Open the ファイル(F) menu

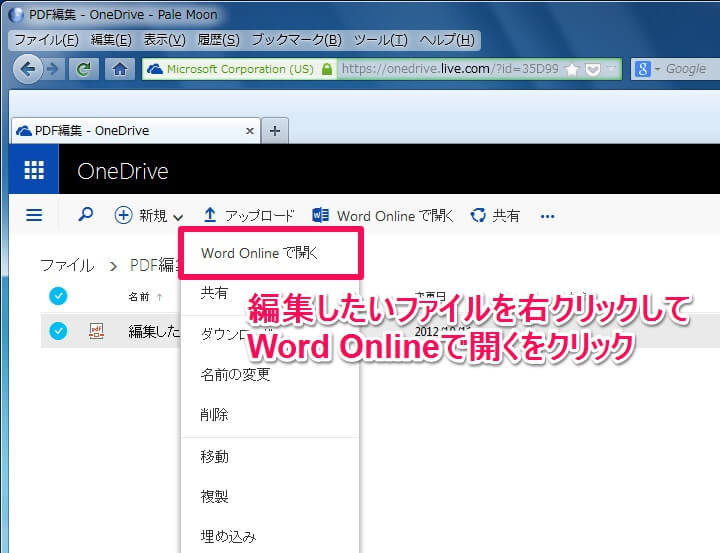46,40
